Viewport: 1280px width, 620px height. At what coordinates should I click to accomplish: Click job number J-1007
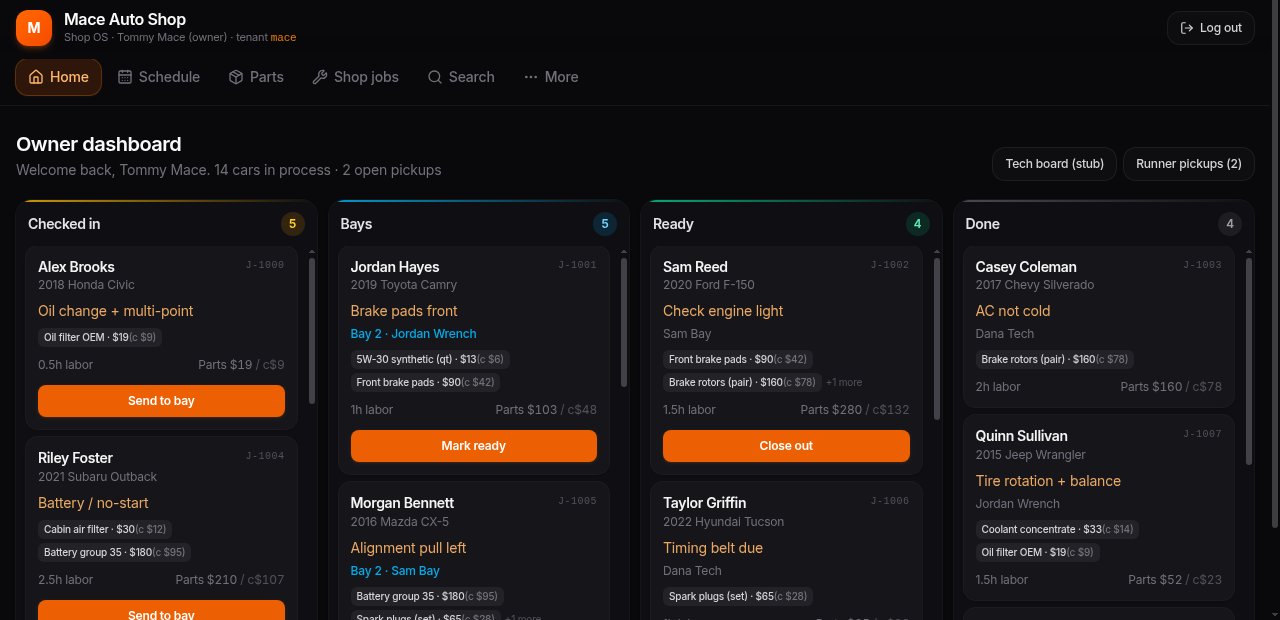(x=1202, y=434)
